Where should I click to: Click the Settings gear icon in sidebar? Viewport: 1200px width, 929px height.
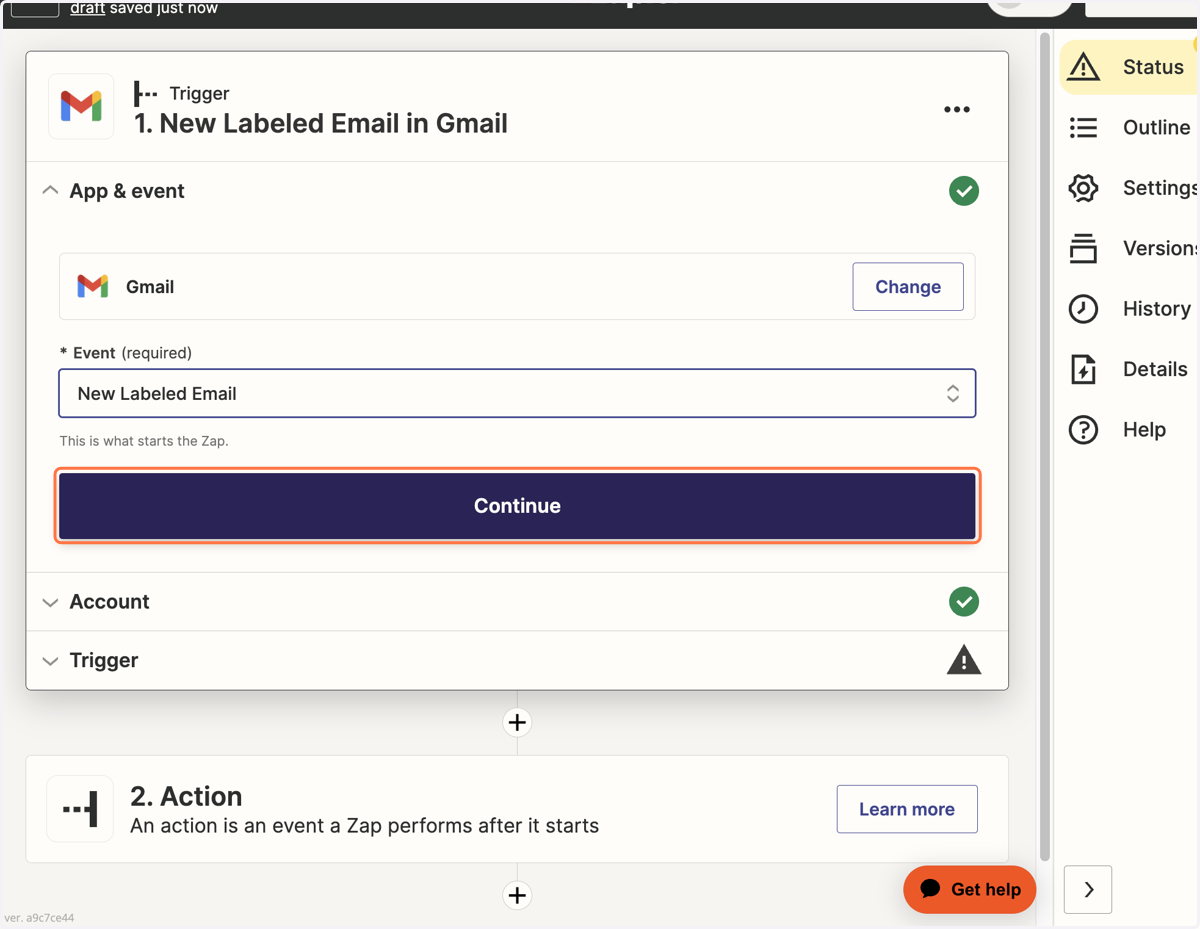[x=1083, y=188]
